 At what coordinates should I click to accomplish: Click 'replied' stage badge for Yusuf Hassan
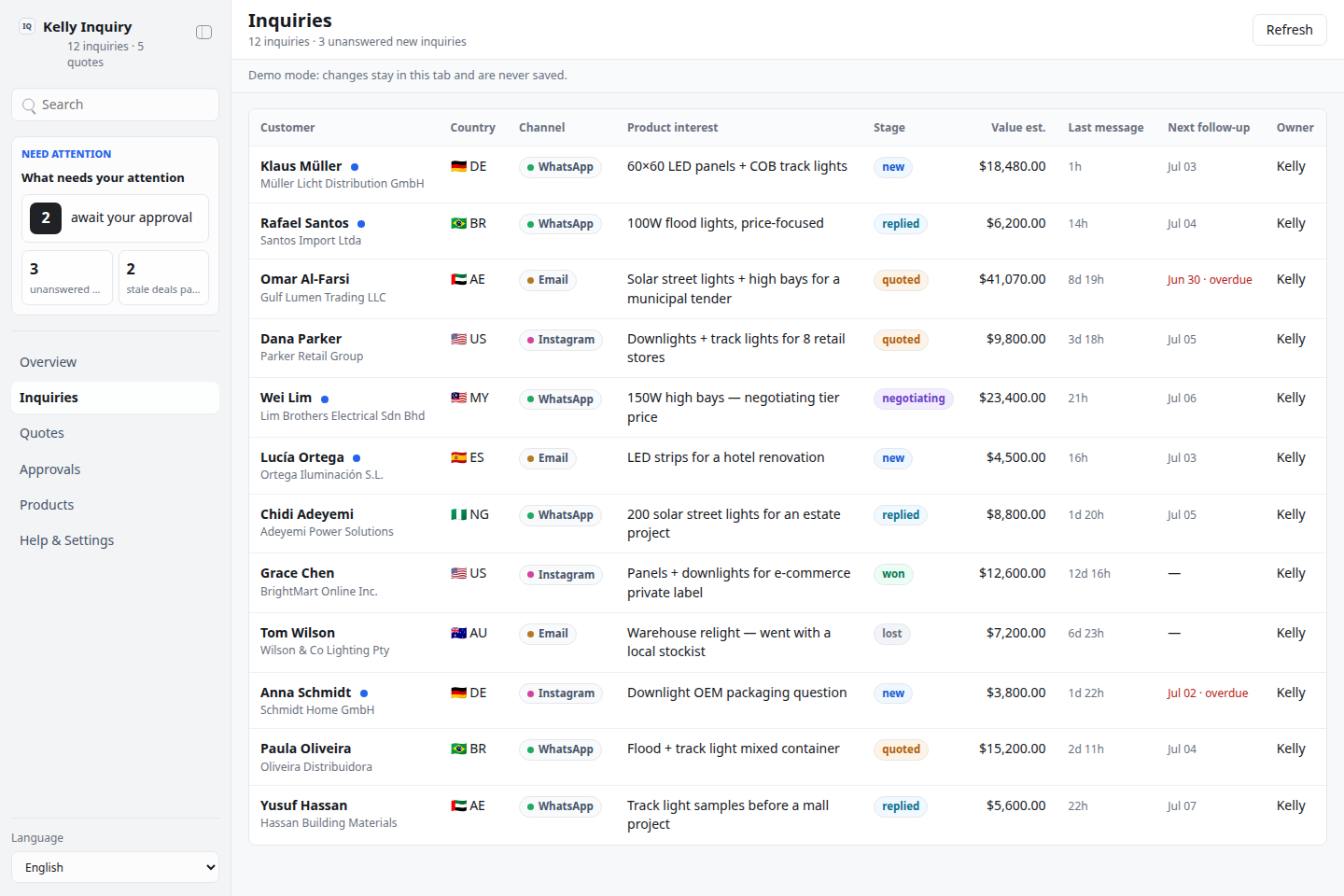point(901,806)
